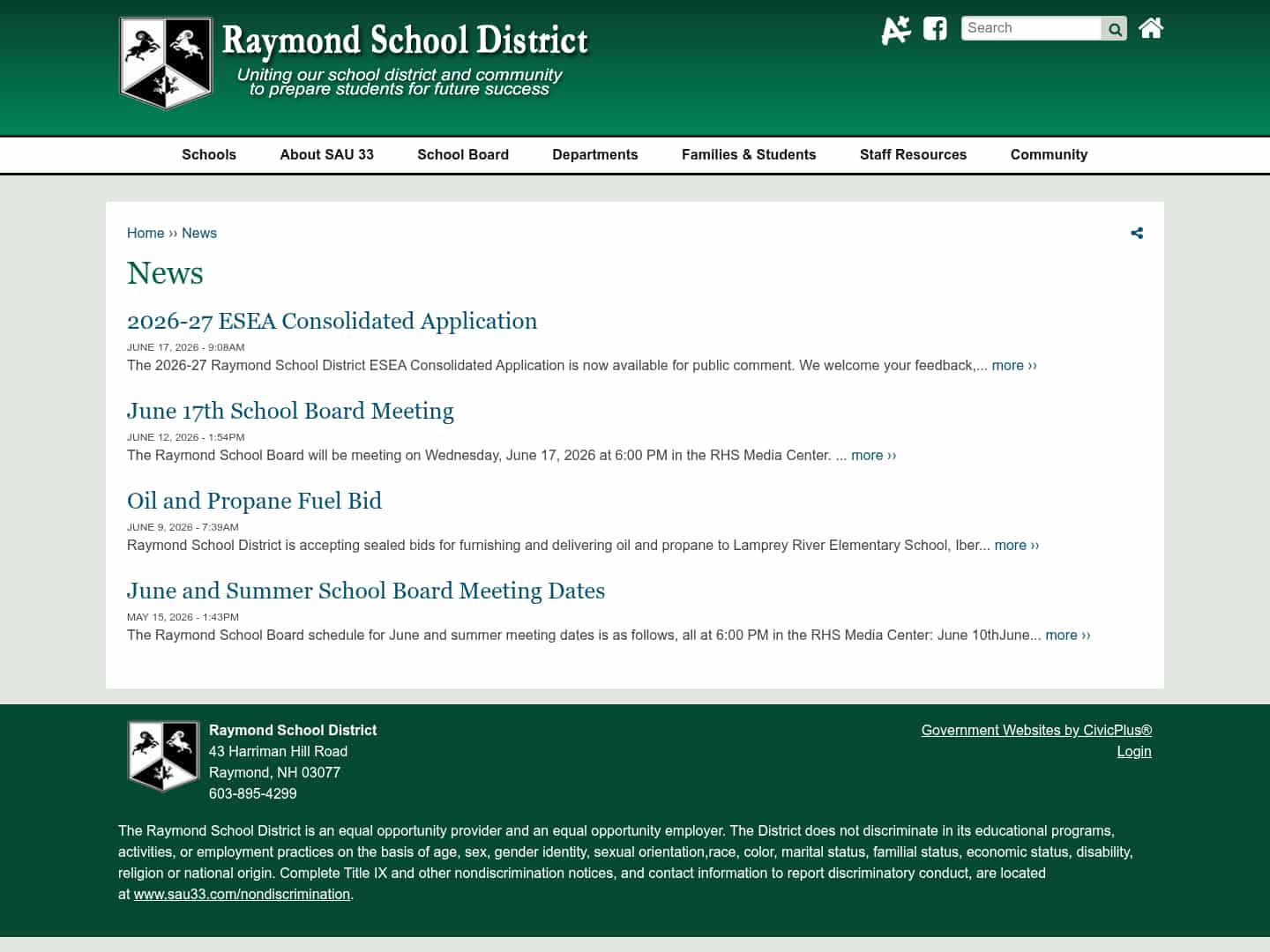This screenshot has height=952, width=1270.
Task: Click the footer phone number 603-895-4299
Action: point(253,793)
